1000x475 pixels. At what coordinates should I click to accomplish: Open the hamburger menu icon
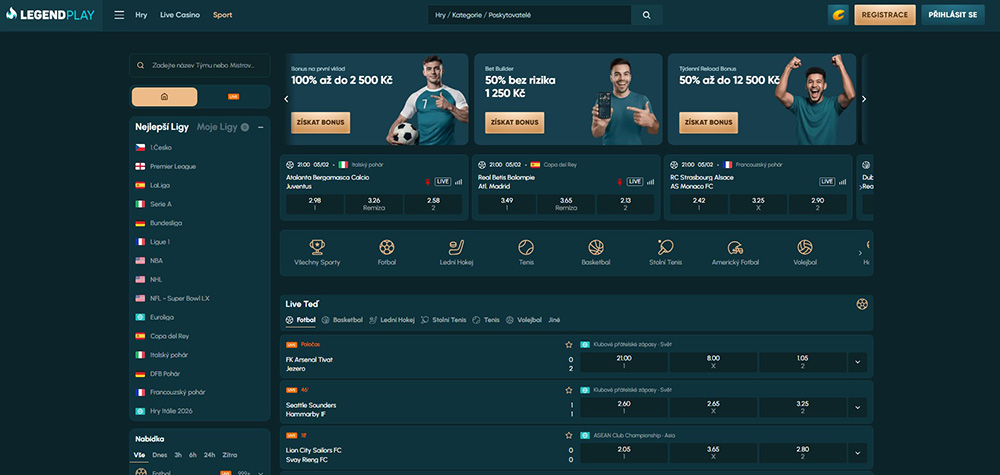pos(119,15)
